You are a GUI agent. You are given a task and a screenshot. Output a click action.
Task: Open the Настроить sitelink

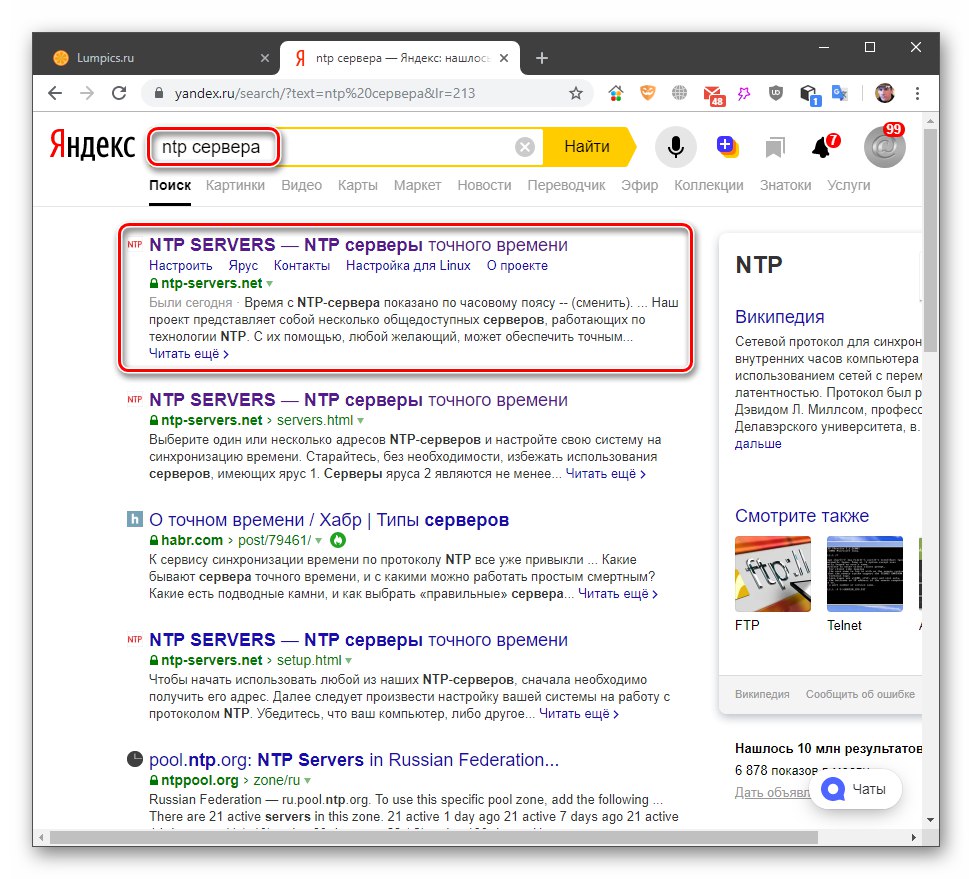[x=180, y=265]
